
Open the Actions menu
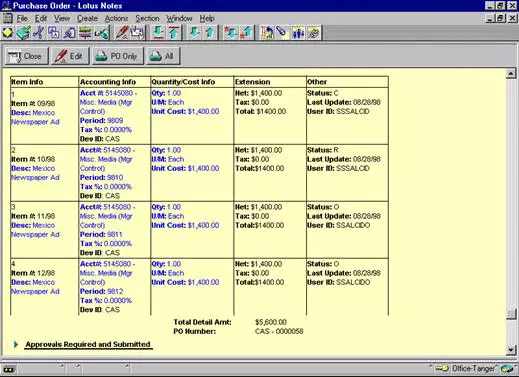pos(116,18)
